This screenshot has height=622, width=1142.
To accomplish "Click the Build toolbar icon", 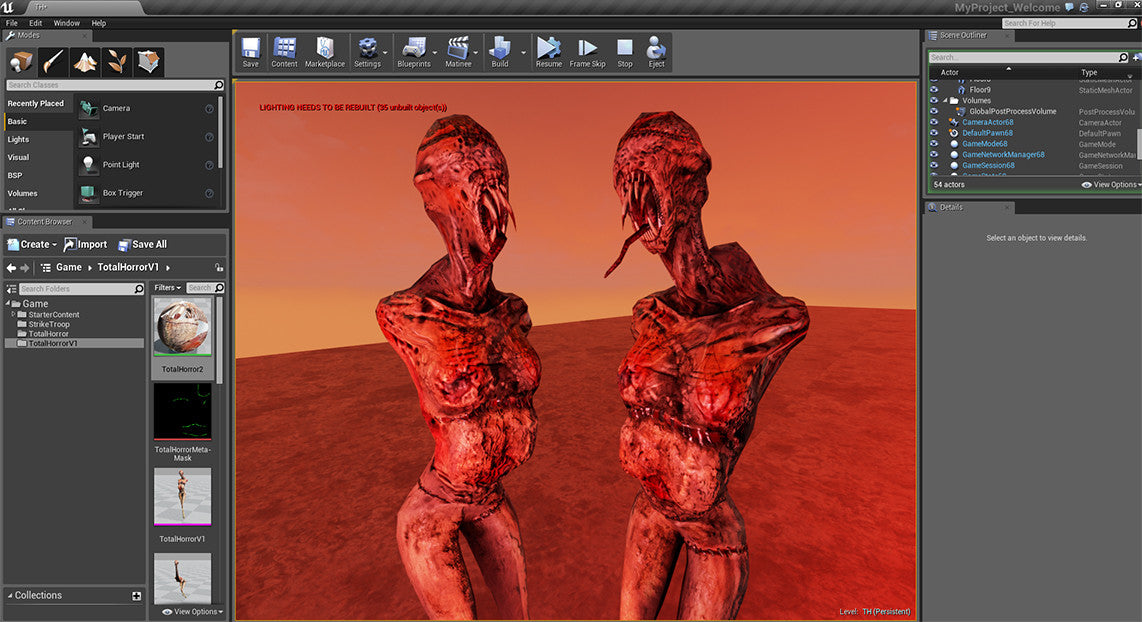I will (500, 52).
